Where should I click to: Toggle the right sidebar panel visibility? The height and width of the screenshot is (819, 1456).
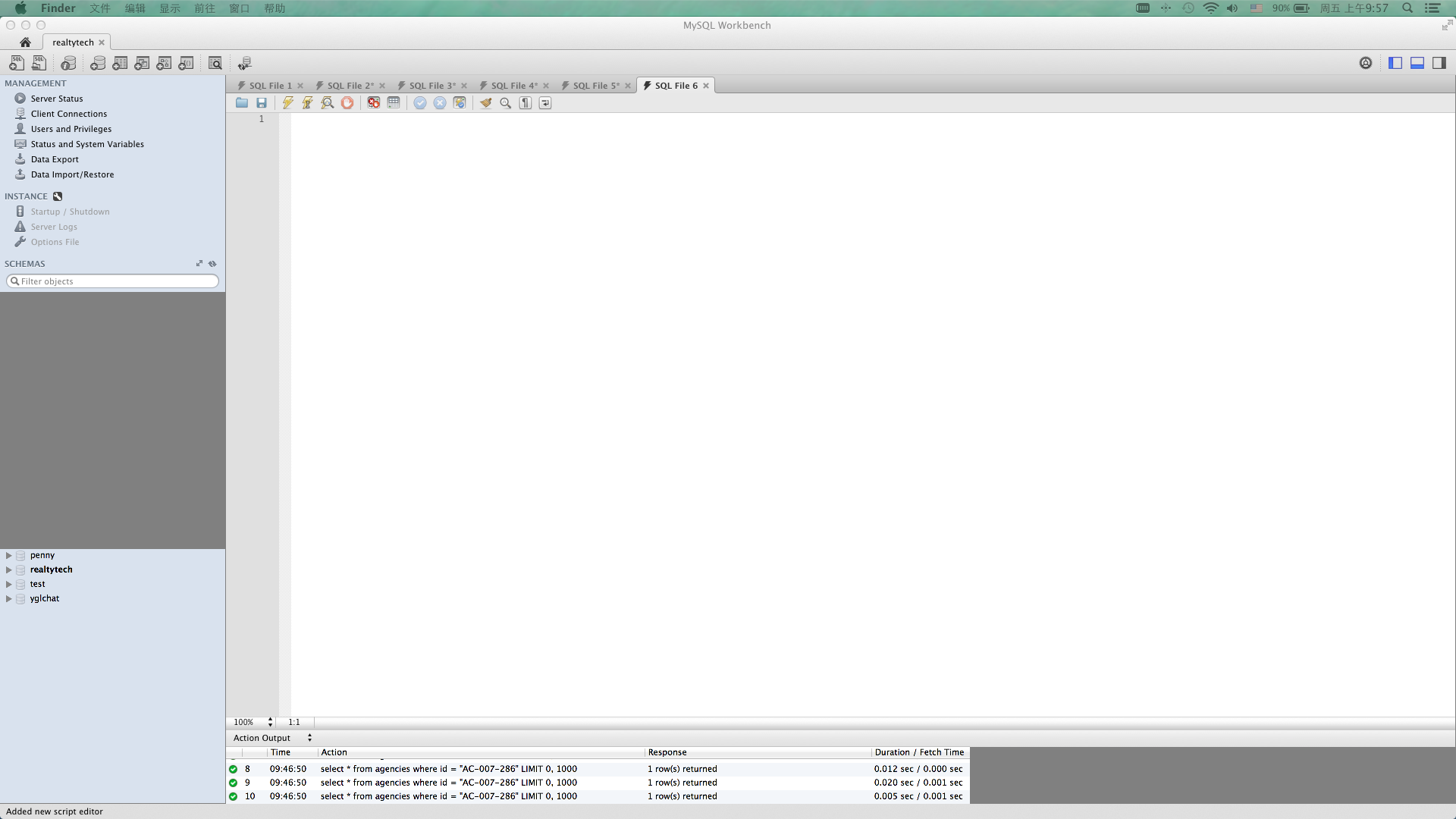click(1439, 63)
